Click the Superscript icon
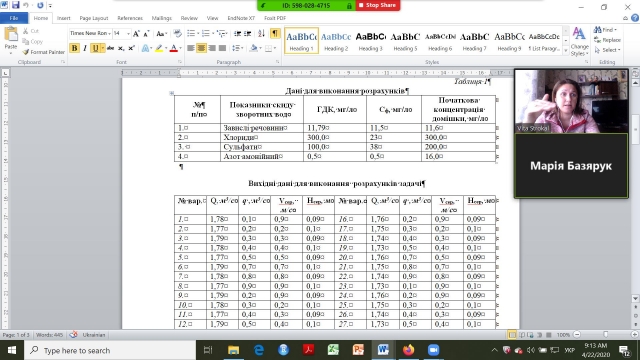 point(131,48)
